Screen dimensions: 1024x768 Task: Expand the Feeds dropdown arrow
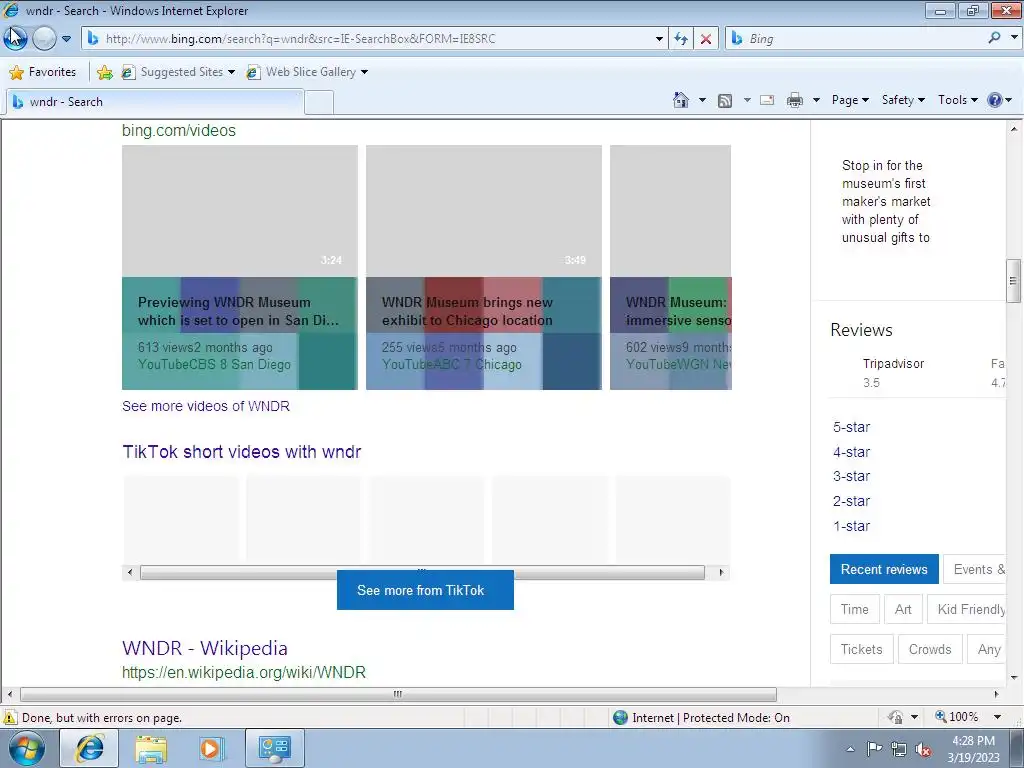tap(746, 100)
